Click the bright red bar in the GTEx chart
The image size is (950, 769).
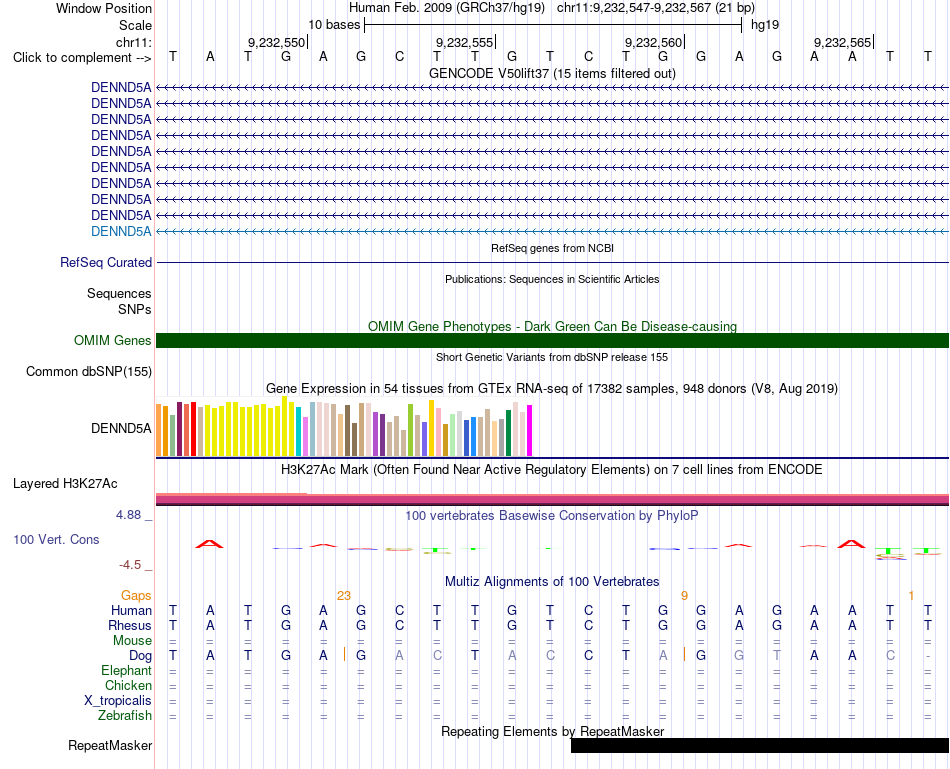point(193,428)
